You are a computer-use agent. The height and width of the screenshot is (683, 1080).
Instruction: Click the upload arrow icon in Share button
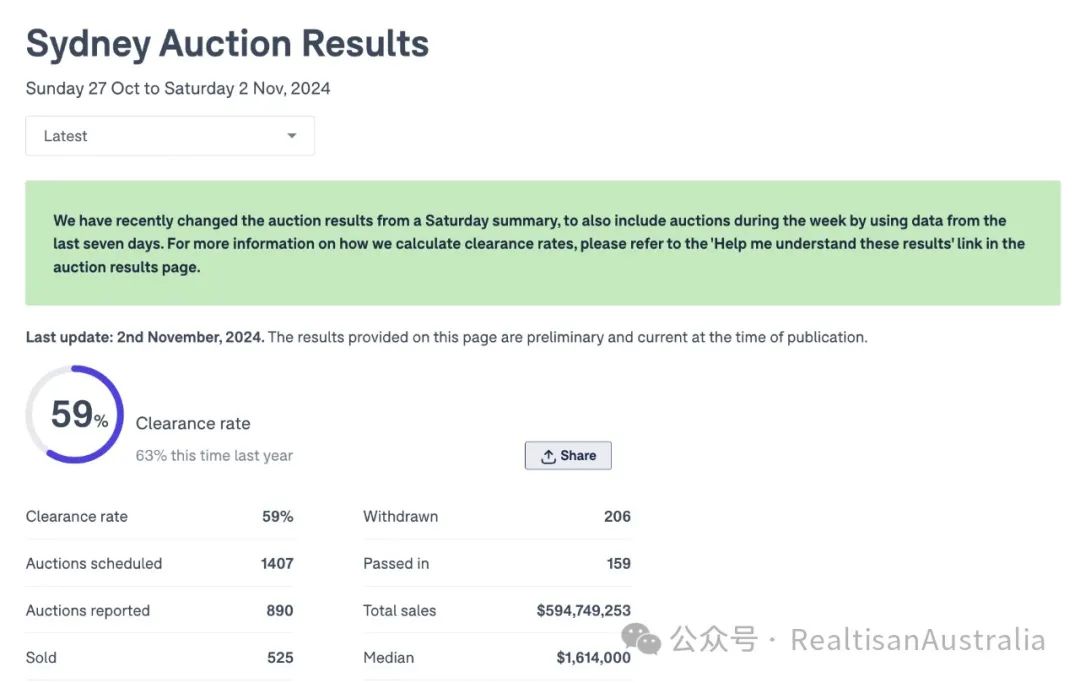coord(548,456)
